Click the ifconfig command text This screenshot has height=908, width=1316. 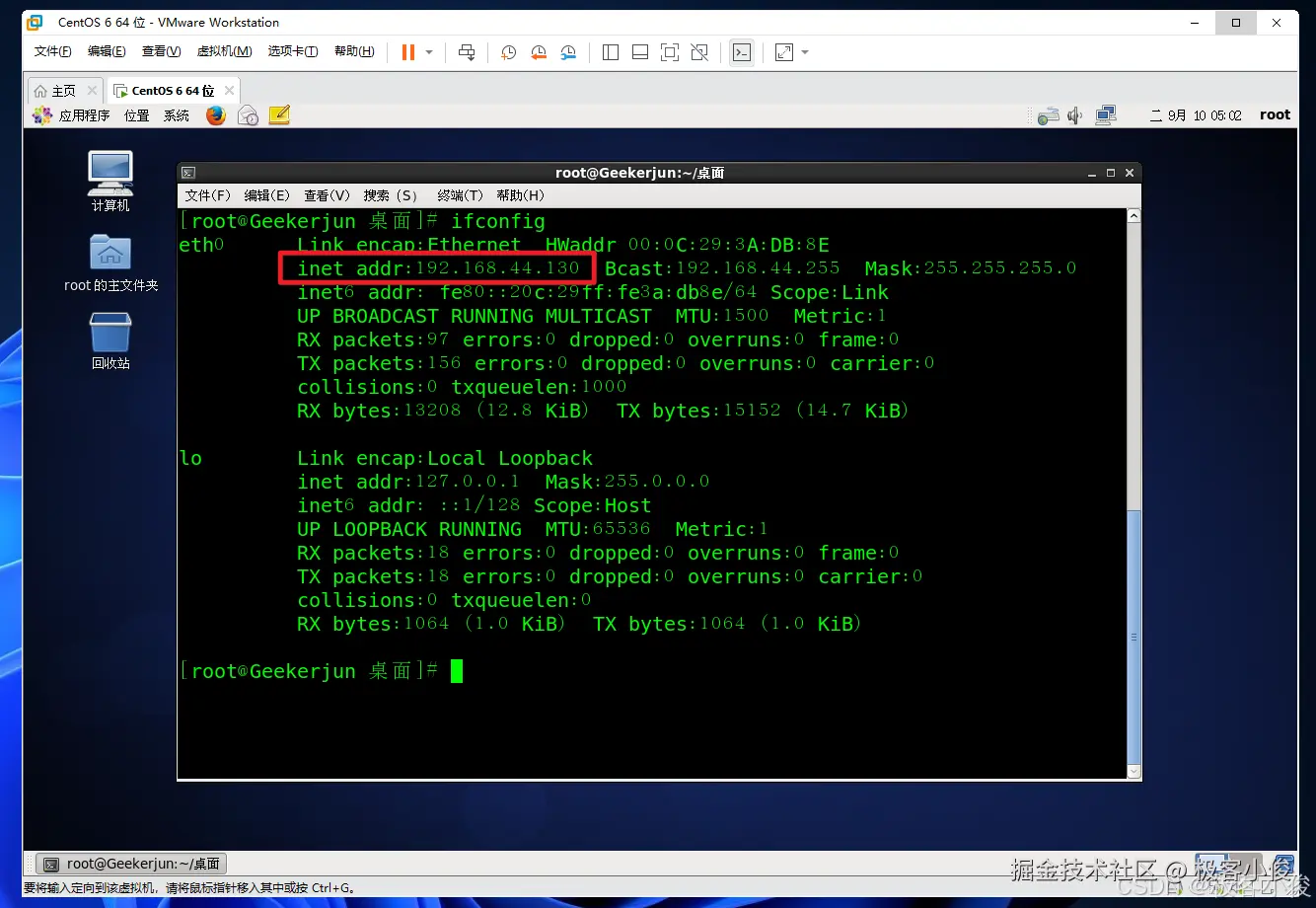(x=498, y=221)
